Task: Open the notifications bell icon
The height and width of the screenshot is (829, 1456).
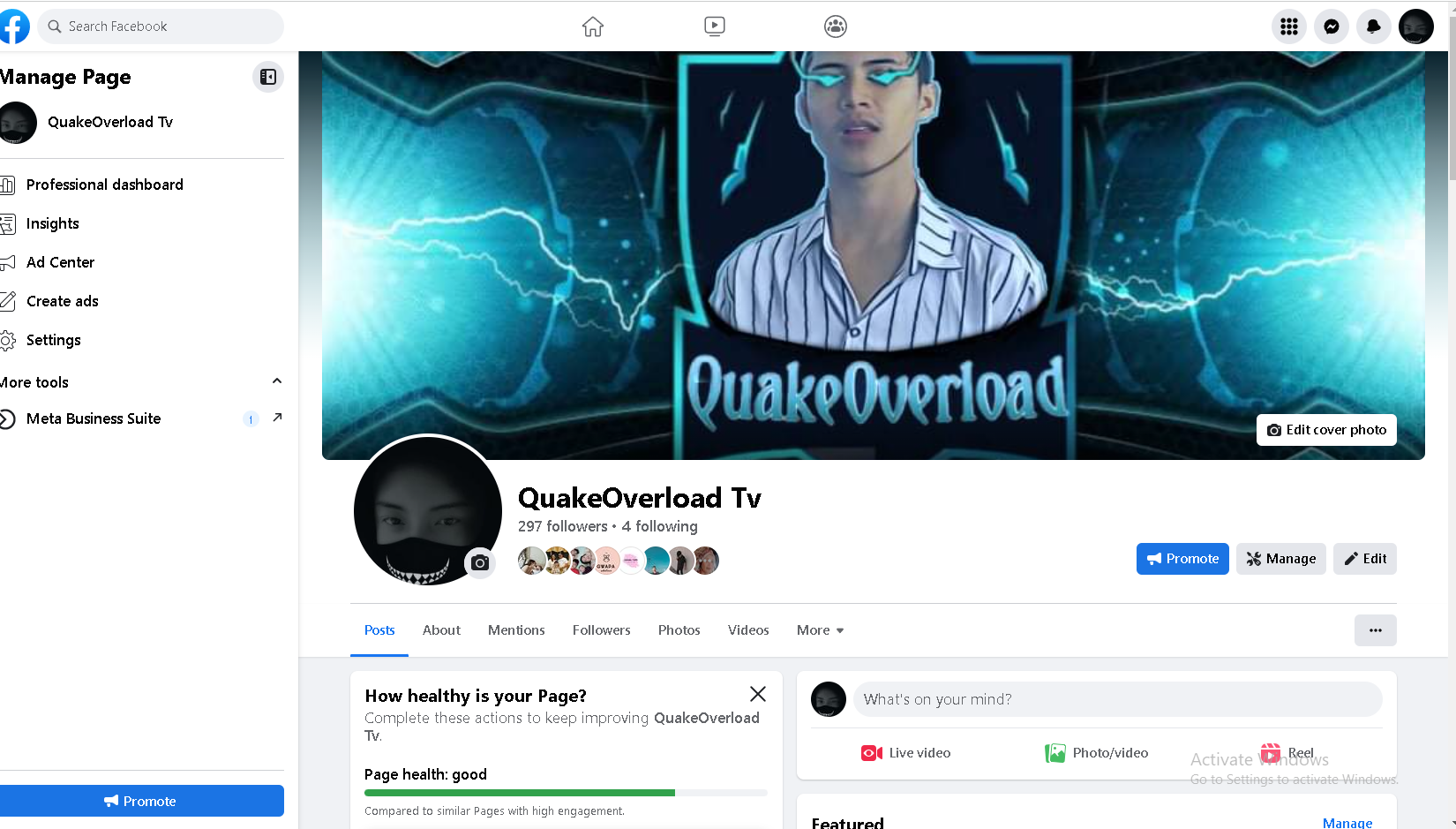Action: [1374, 26]
